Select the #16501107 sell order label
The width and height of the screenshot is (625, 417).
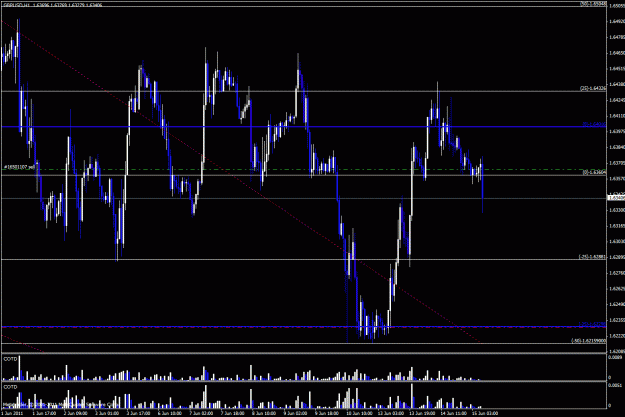coord(19,167)
